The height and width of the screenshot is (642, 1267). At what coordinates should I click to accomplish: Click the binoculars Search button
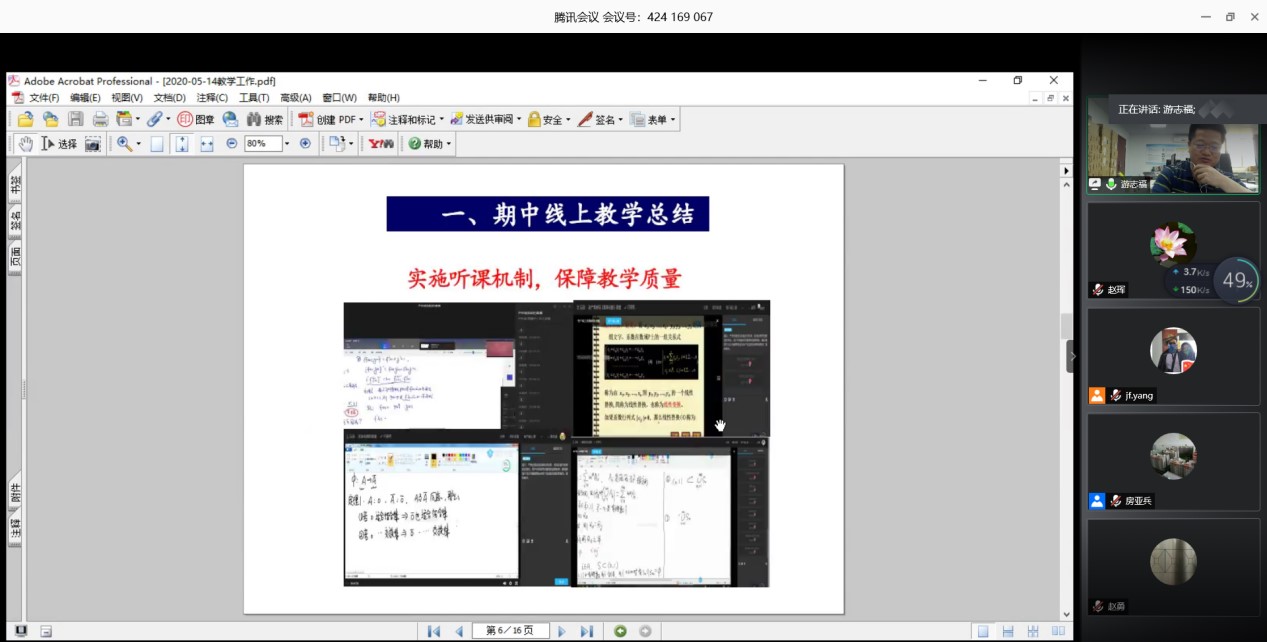click(x=265, y=119)
